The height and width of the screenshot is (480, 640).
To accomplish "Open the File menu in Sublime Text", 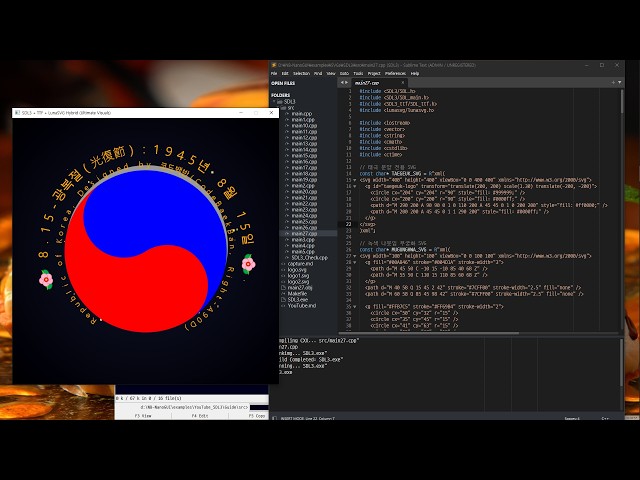I will (x=274, y=73).
